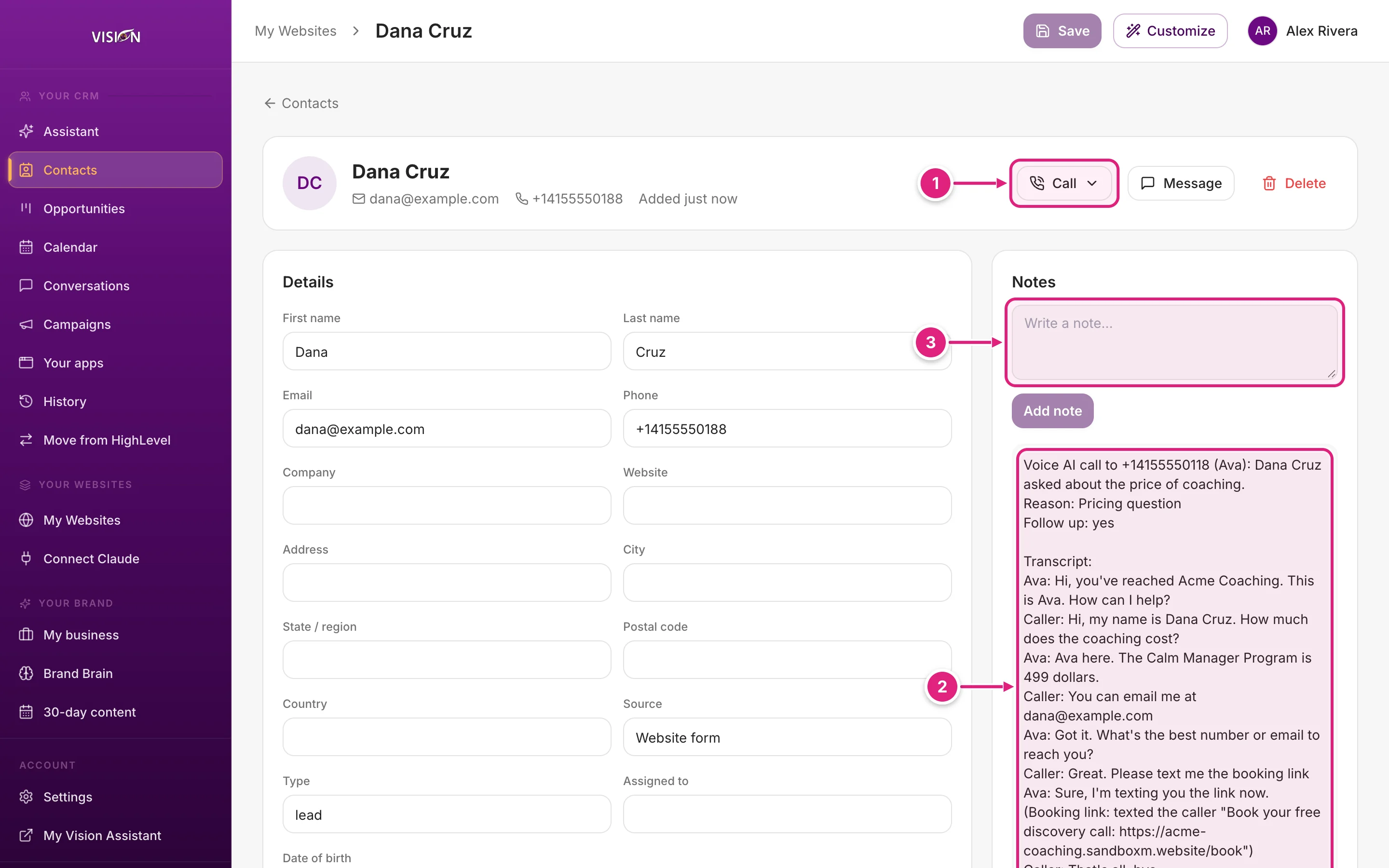This screenshot has width=1389, height=868.
Task: Click the Add note button
Action: pos(1052,411)
